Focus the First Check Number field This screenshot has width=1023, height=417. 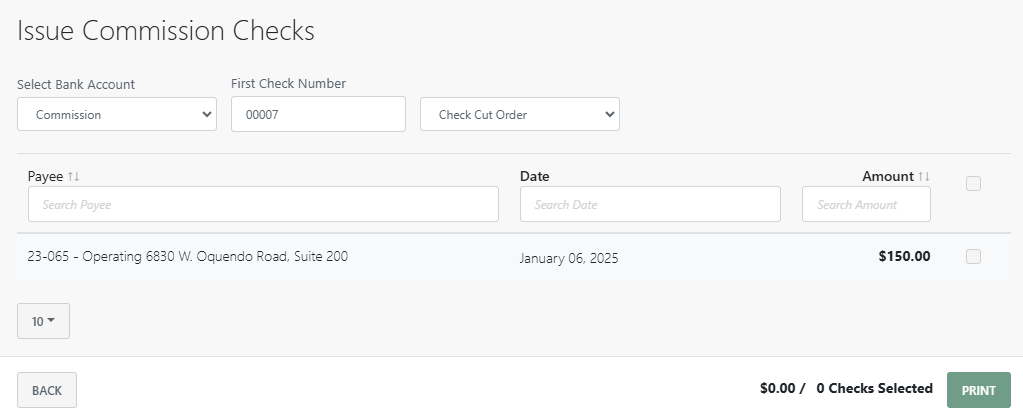pyautogui.click(x=318, y=114)
